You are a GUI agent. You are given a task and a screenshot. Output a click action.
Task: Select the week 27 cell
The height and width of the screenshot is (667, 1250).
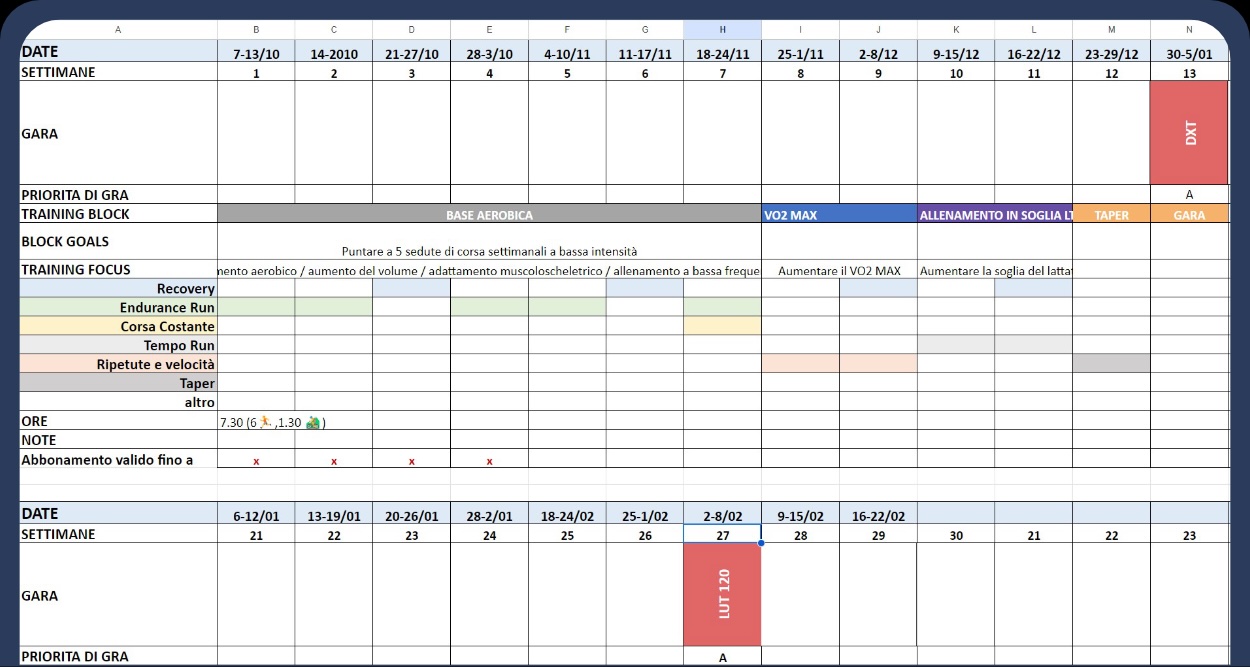[722, 535]
